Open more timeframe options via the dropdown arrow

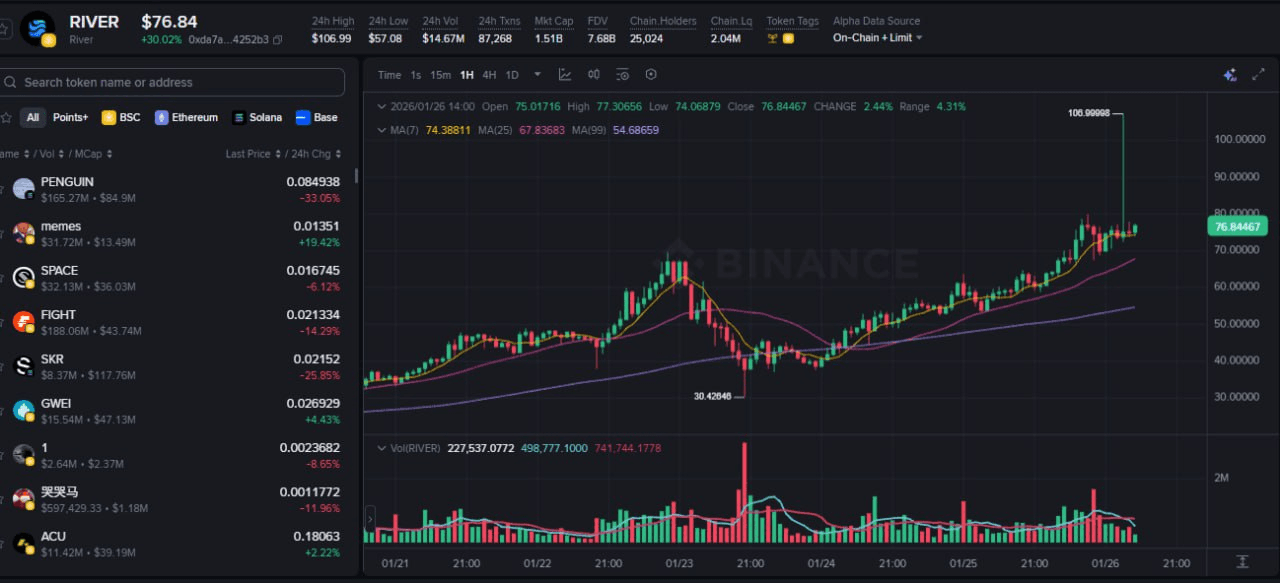[x=537, y=74]
